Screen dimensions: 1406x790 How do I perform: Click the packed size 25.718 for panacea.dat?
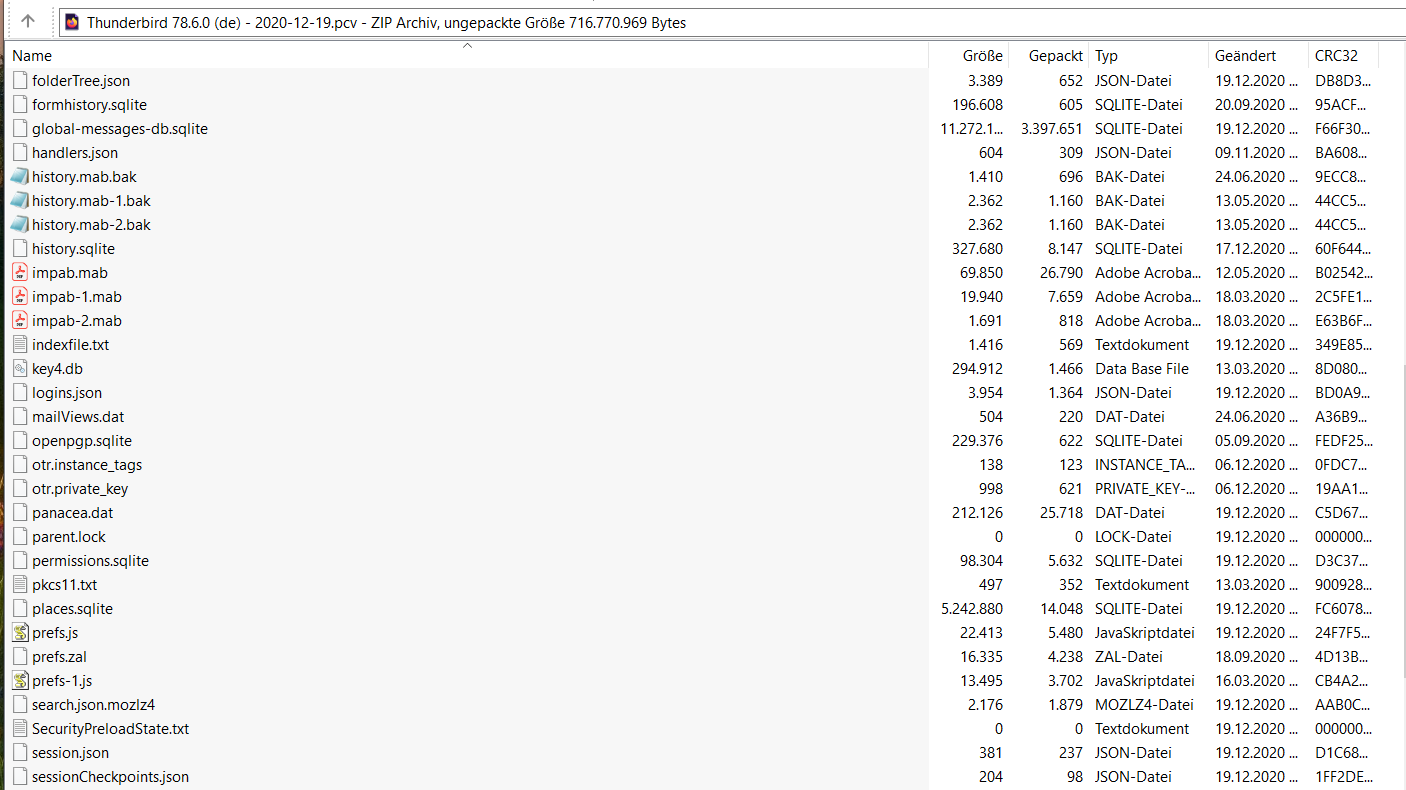1062,513
